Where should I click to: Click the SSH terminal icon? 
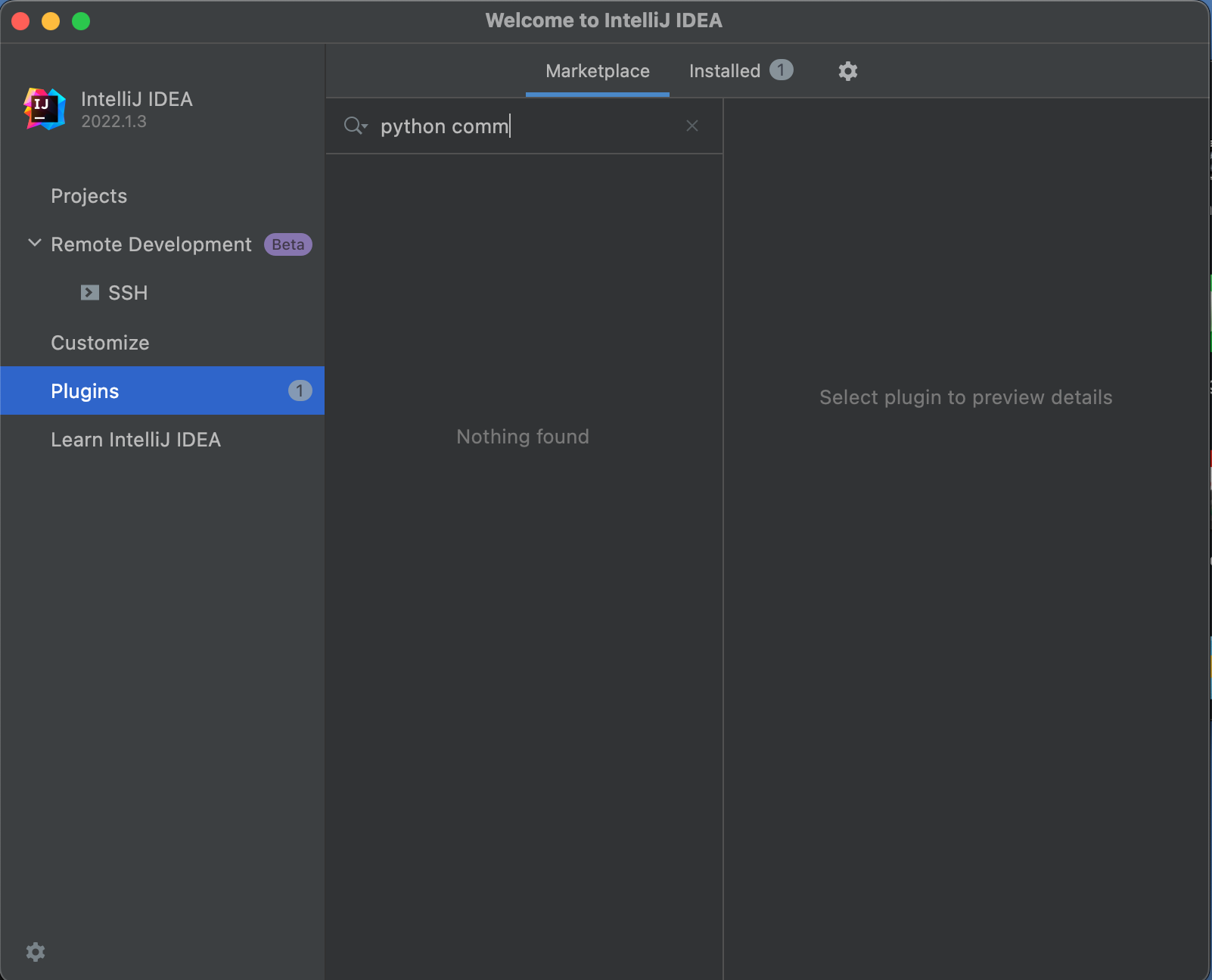pyautogui.click(x=90, y=293)
